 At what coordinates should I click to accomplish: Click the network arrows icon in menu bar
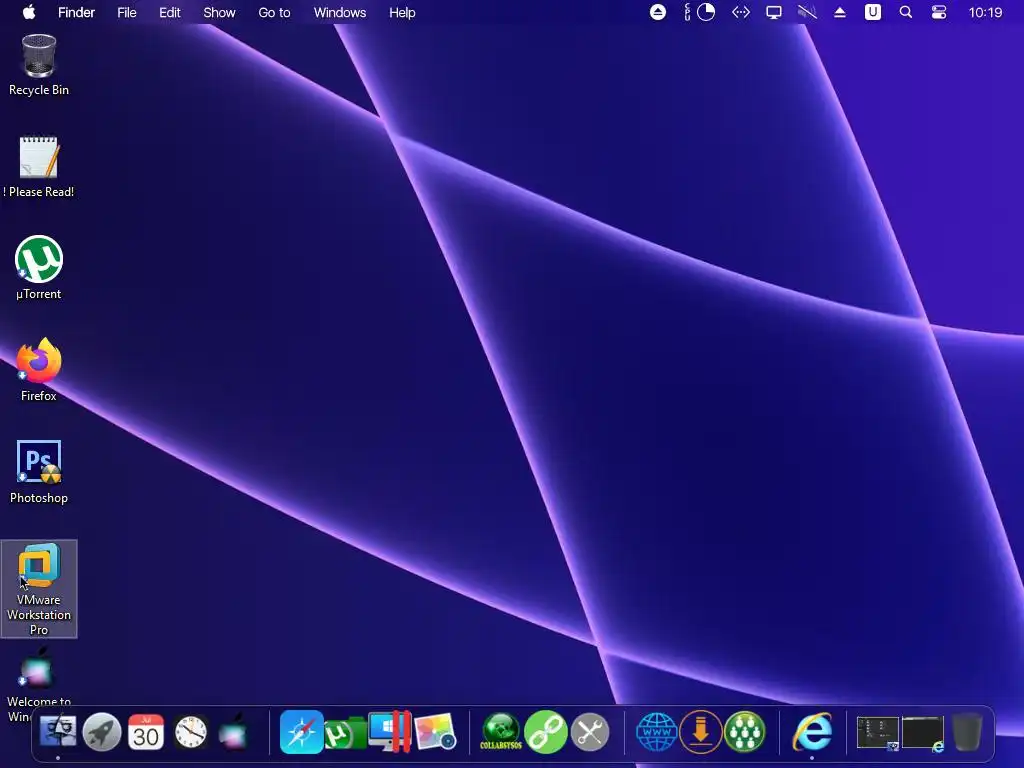[741, 12]
